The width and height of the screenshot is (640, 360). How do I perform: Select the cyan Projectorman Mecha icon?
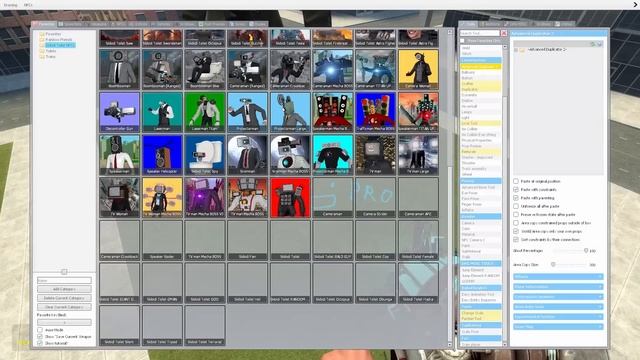pos(333,155)
